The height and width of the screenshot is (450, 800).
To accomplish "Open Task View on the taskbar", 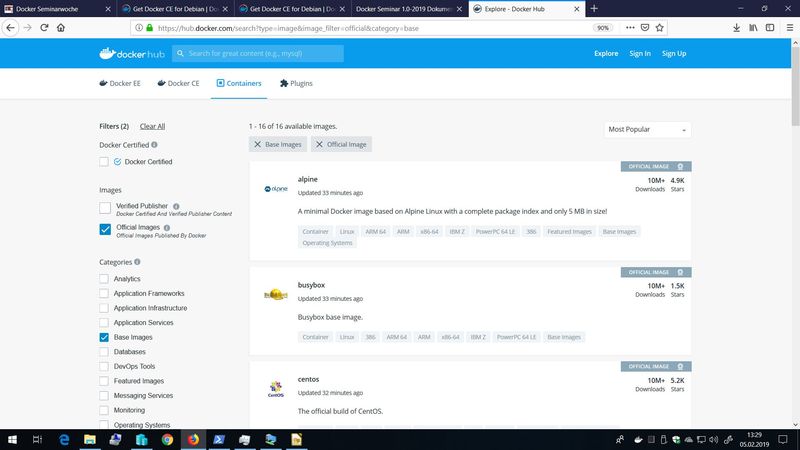I will coord(37,439).
